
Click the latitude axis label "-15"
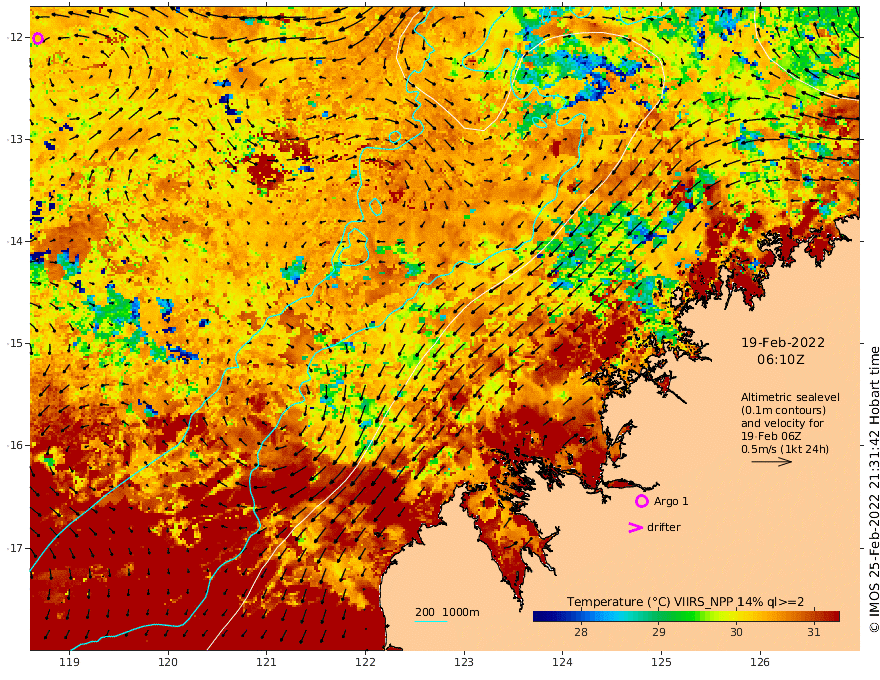(15, 343)
